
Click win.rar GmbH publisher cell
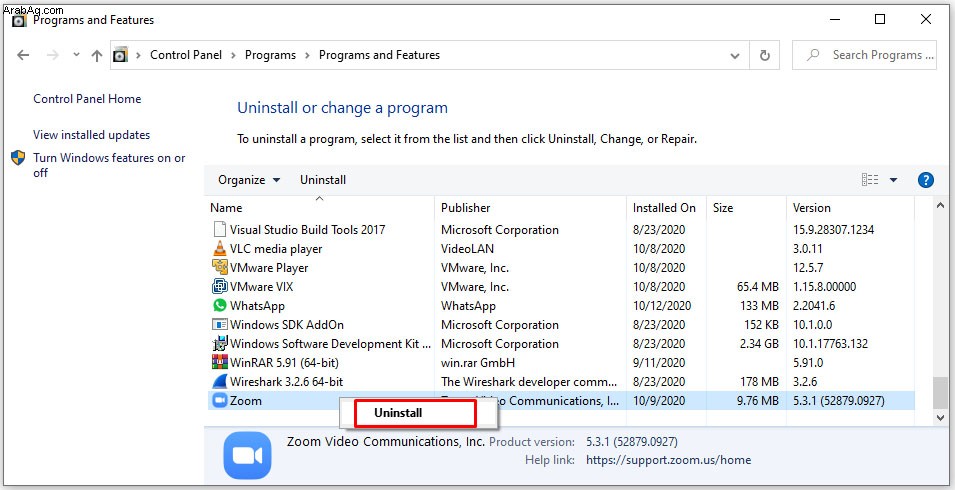pos(478,362)
